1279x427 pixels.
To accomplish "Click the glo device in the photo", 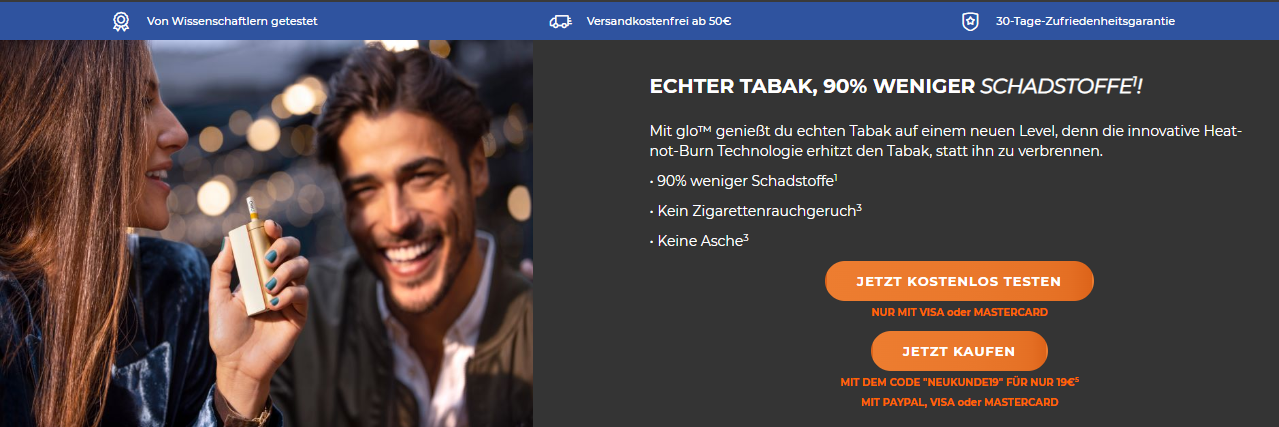I will (x=252, y=256).
